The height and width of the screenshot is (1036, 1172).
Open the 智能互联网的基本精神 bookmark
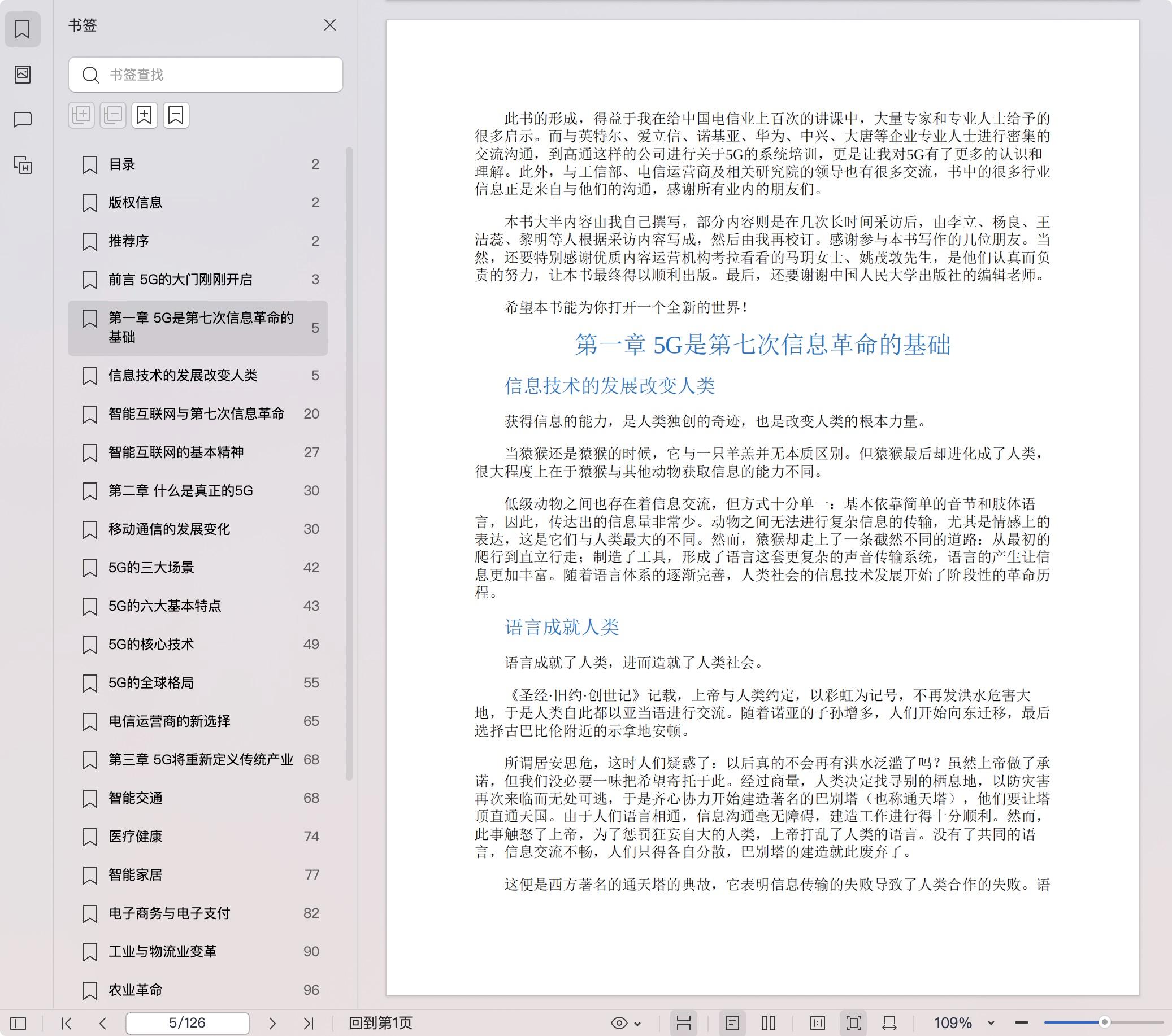(x=198, y=452)
